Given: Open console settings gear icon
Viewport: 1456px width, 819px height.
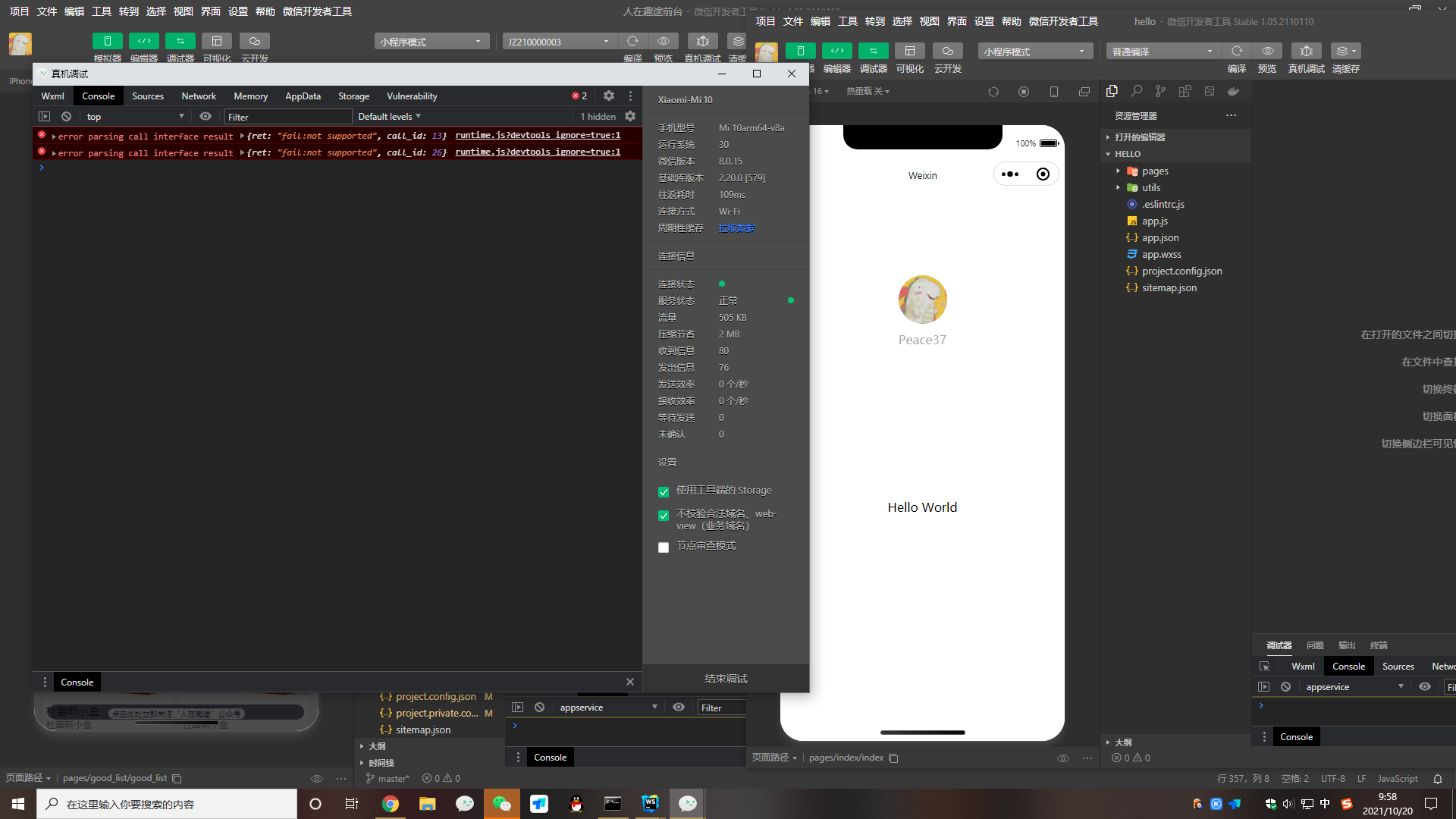Looking at the screenshot, I should tap(629, 116).
